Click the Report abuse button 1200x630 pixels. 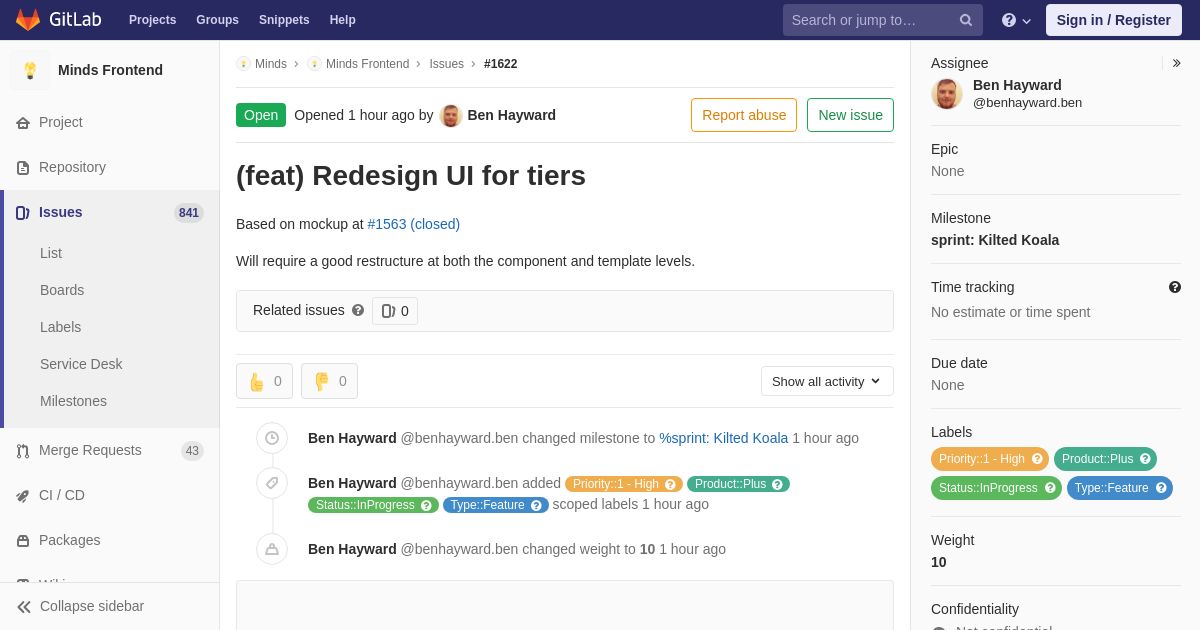pos(744,115)
